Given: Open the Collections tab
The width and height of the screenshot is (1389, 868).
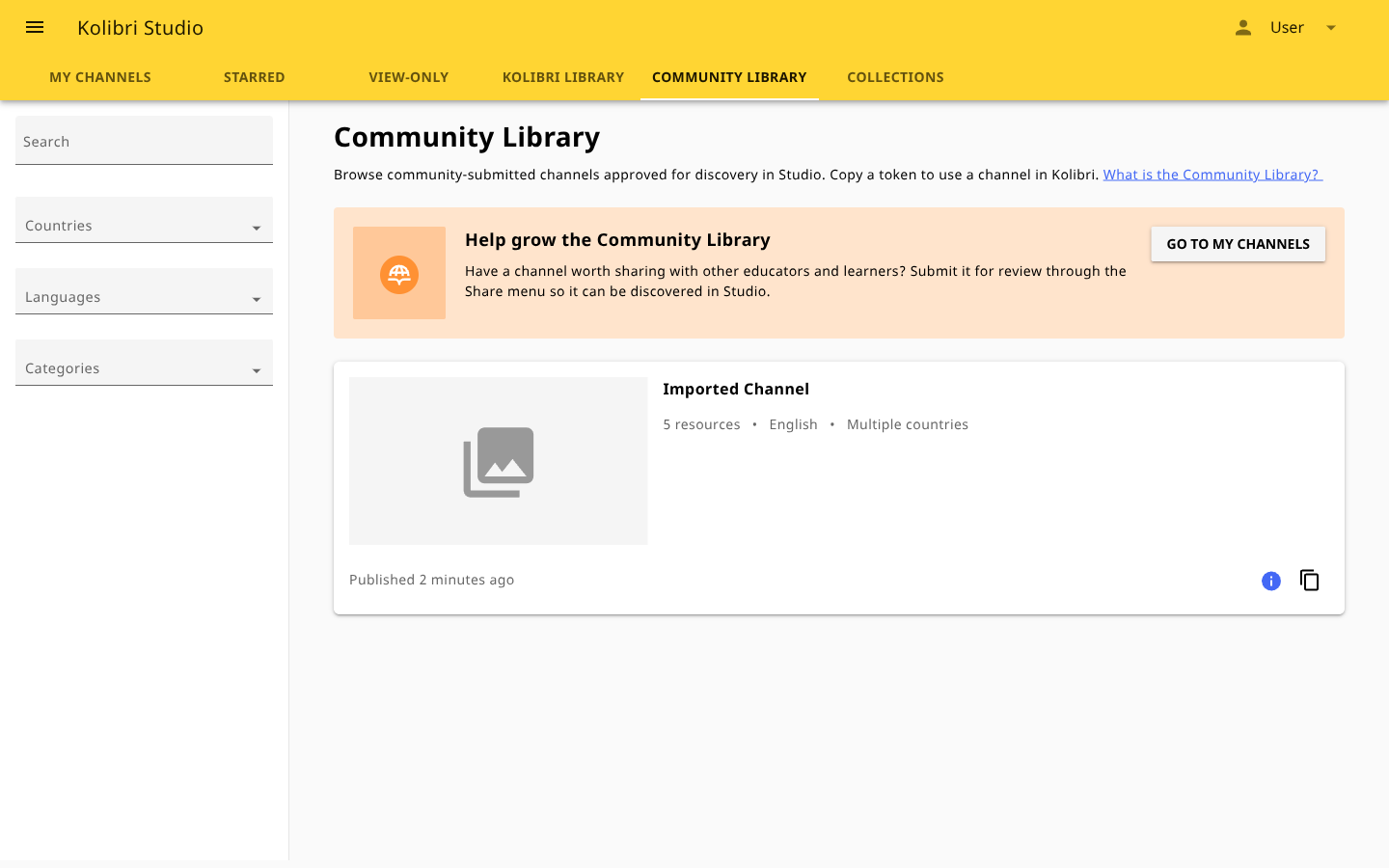Looking at the screenshot, I should coord(896,77).
